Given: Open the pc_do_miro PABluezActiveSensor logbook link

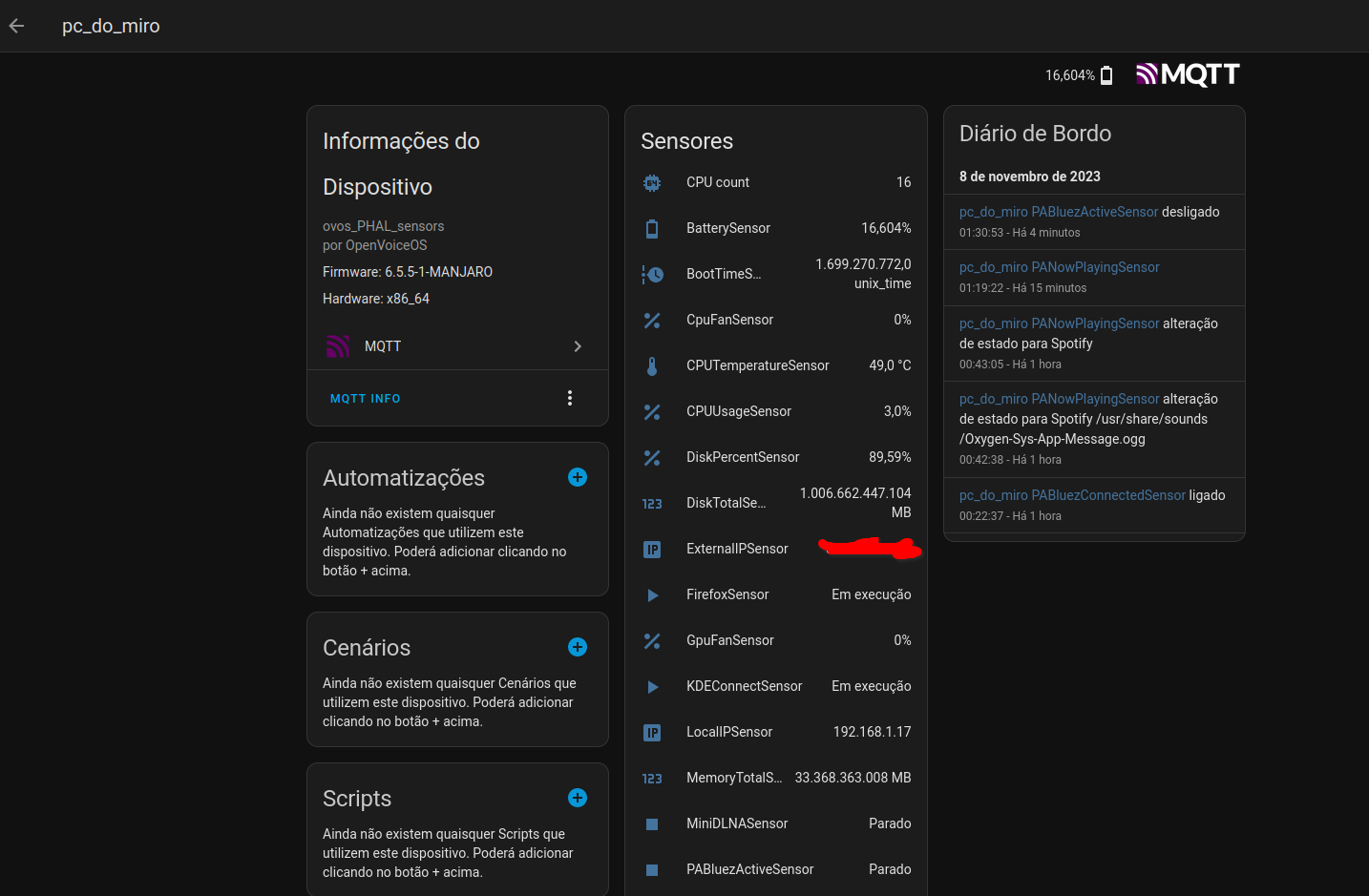Looking at the screenshot, I should pyautogui.click(x=1058, y=212).
